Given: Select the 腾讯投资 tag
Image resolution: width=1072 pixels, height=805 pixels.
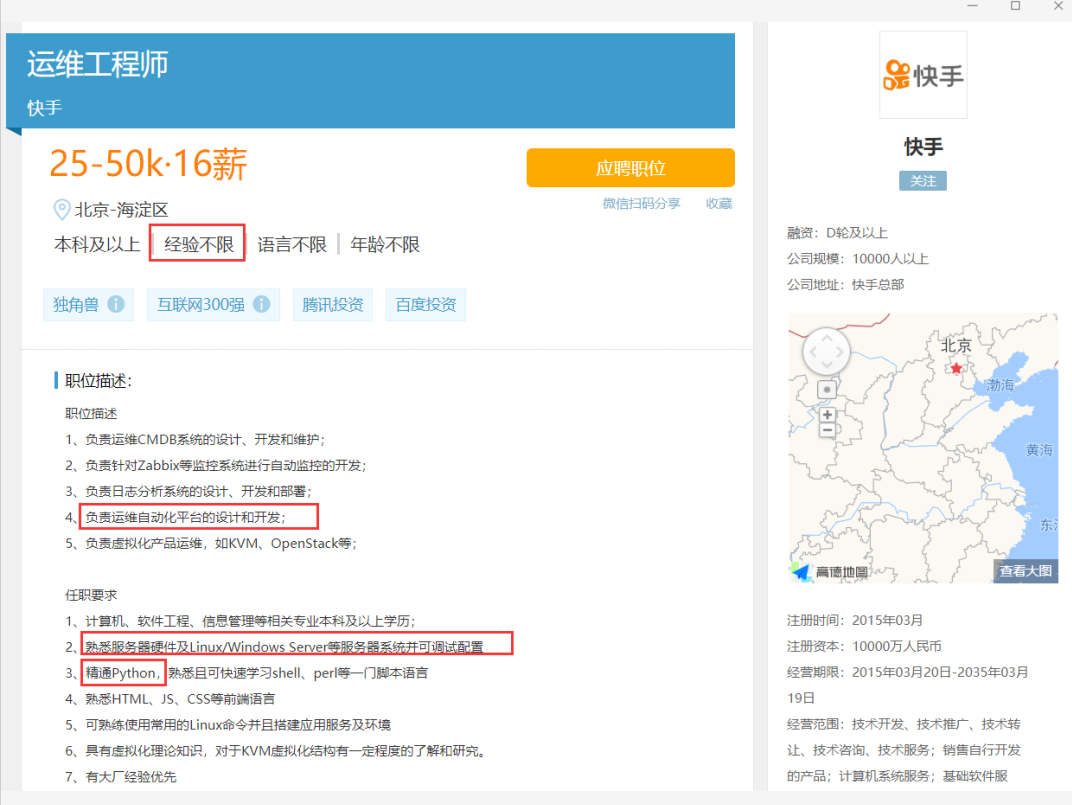Looking at the screenshot, I should coord(333,304).
